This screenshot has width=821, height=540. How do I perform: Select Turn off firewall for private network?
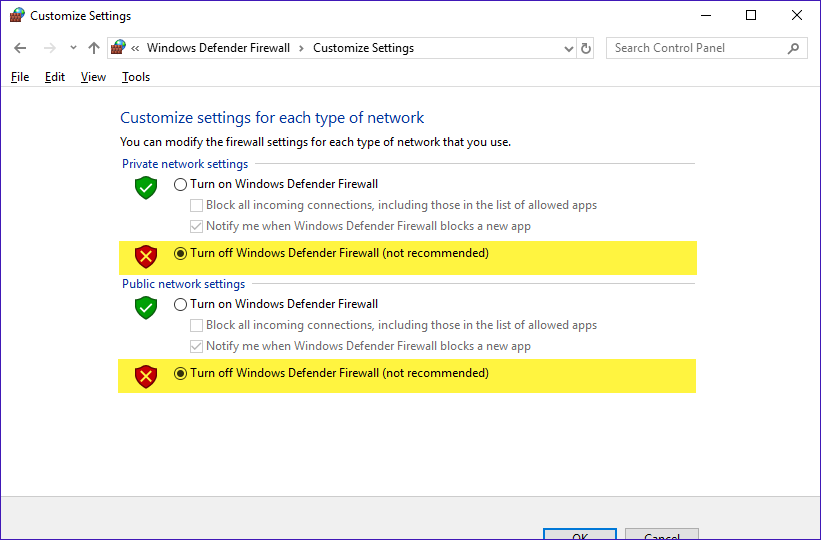tap(180, 254)
